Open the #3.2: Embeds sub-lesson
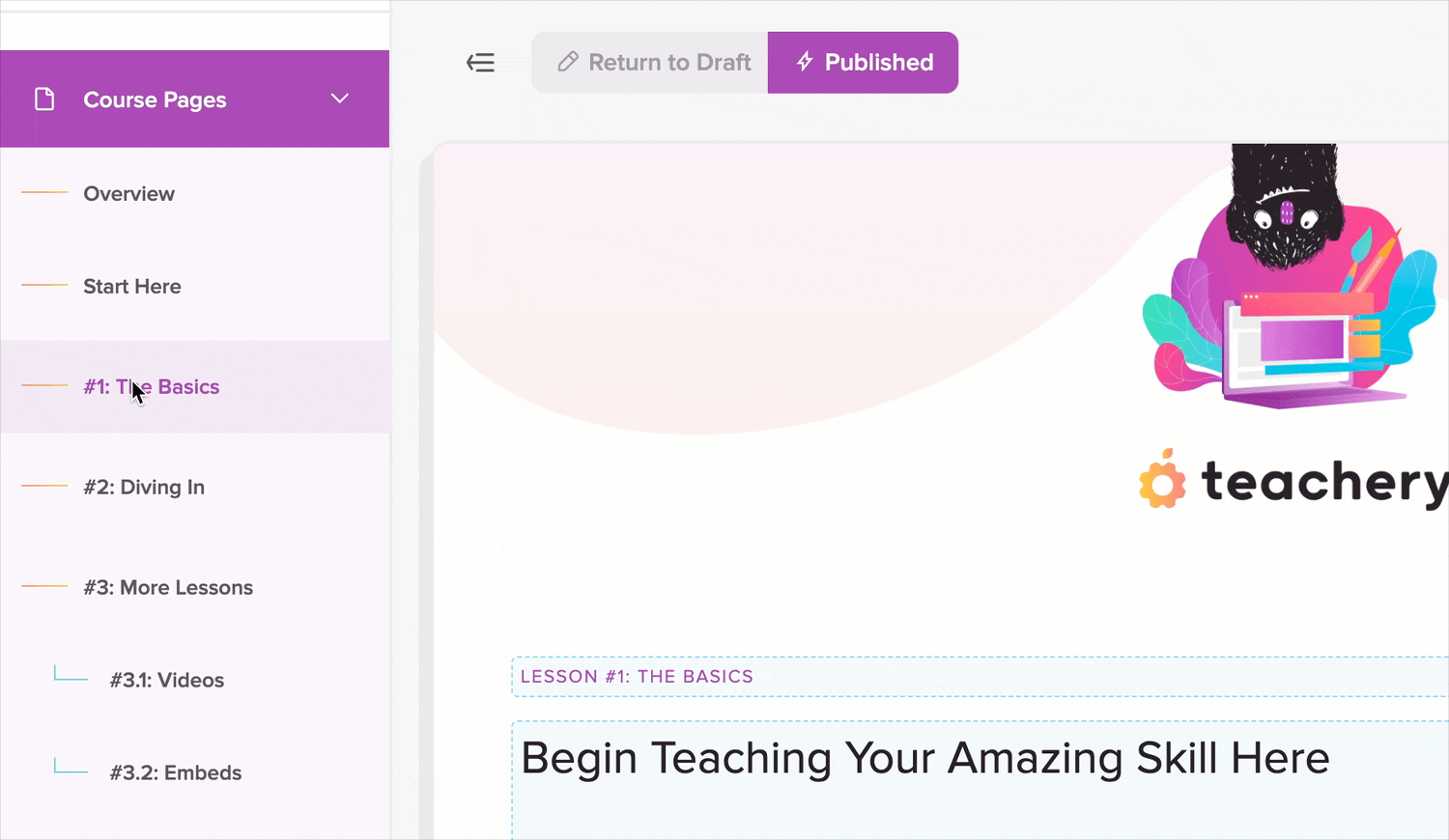This screenshot has width=1449, height=840. pos(195,773)
